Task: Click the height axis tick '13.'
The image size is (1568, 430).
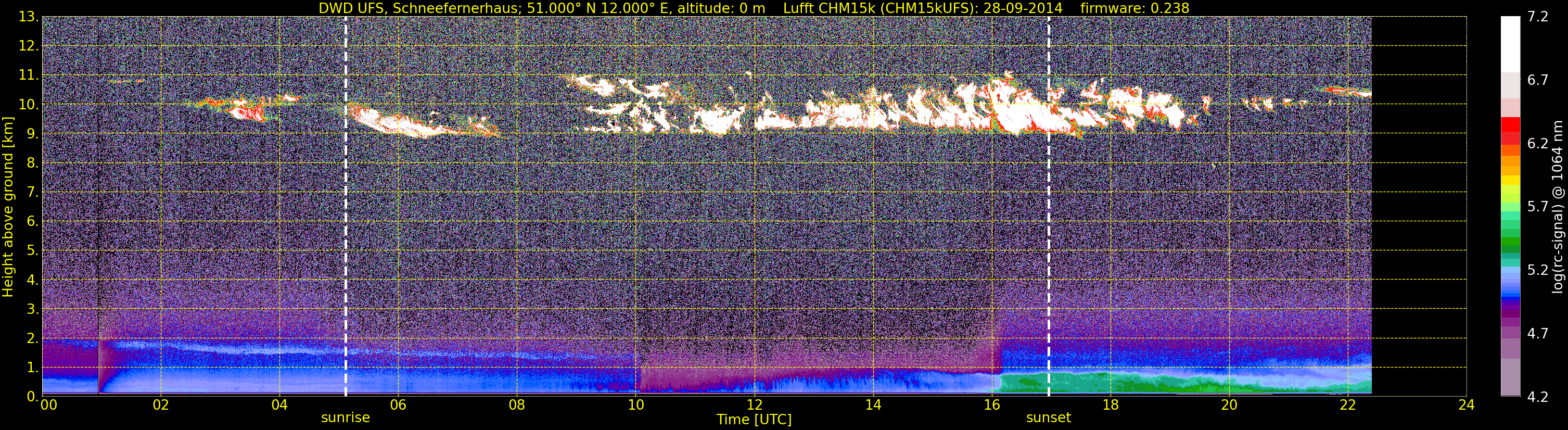Action: 29,17
